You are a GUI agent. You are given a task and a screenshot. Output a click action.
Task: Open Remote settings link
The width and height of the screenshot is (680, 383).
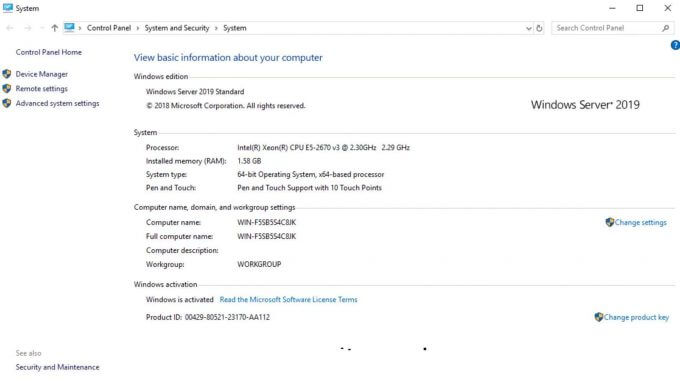42,88
